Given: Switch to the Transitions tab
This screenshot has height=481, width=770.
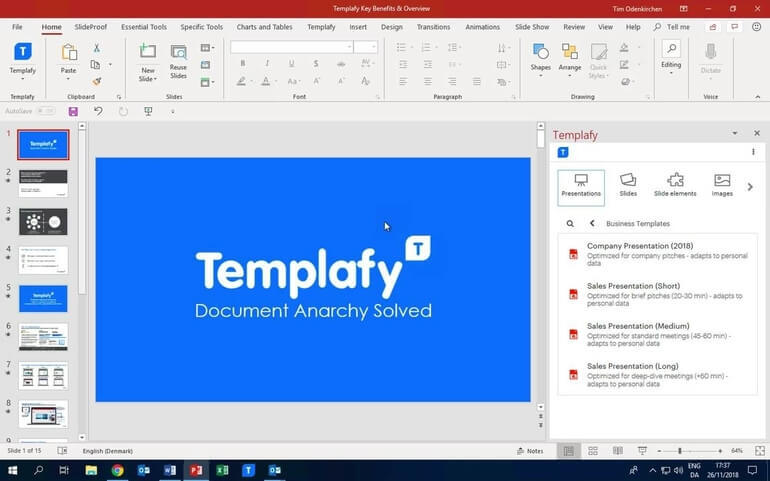Looking at the screenshot, I should [433, 27].
